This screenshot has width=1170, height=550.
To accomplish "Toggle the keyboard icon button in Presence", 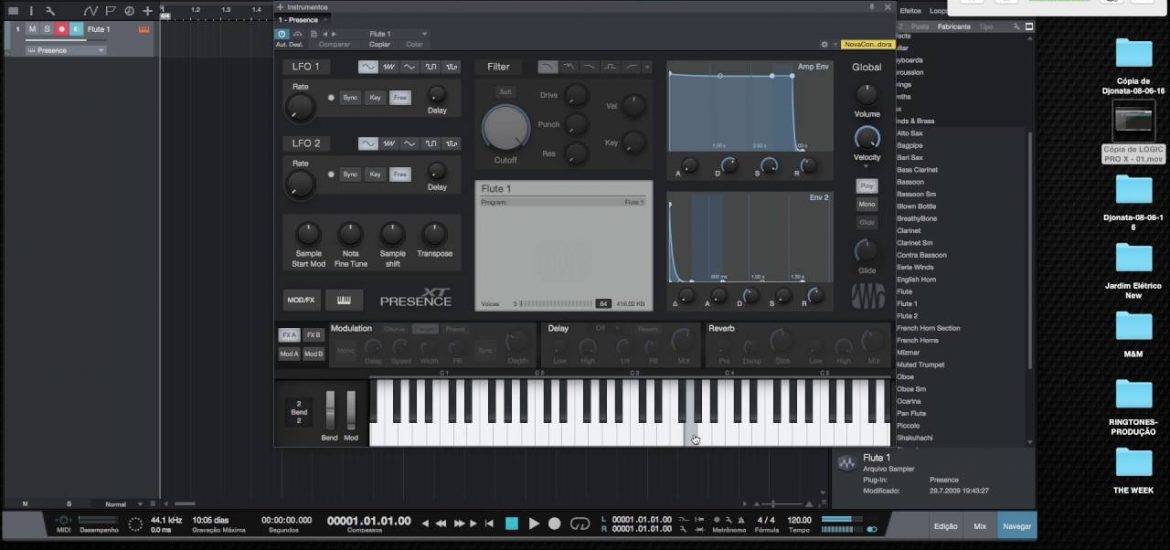I will click(344, 300).
